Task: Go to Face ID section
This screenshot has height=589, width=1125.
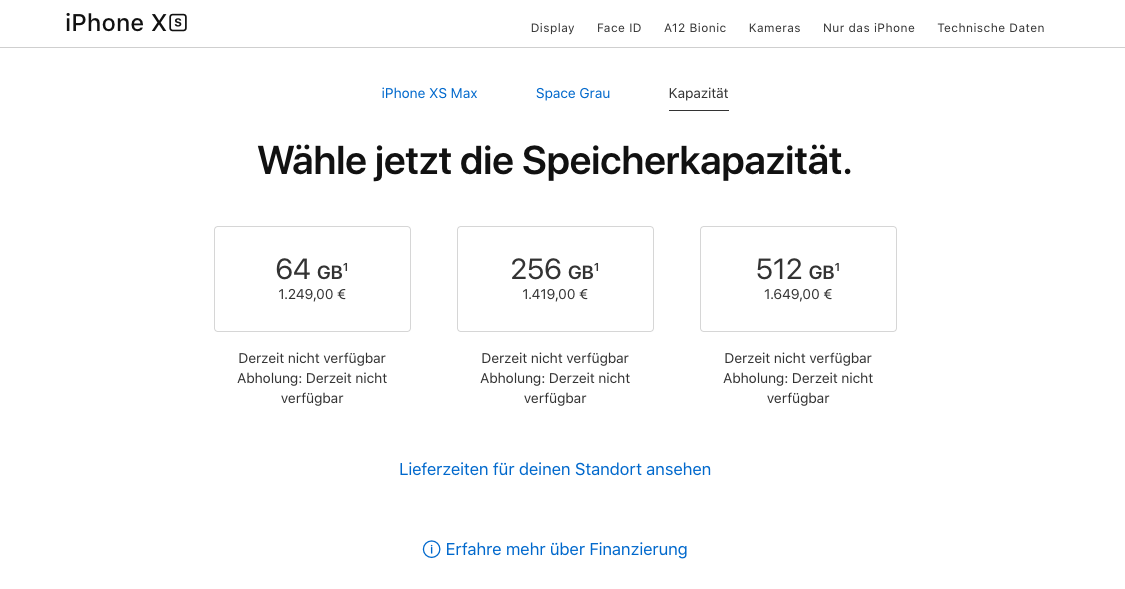Action: coord(619,28)
